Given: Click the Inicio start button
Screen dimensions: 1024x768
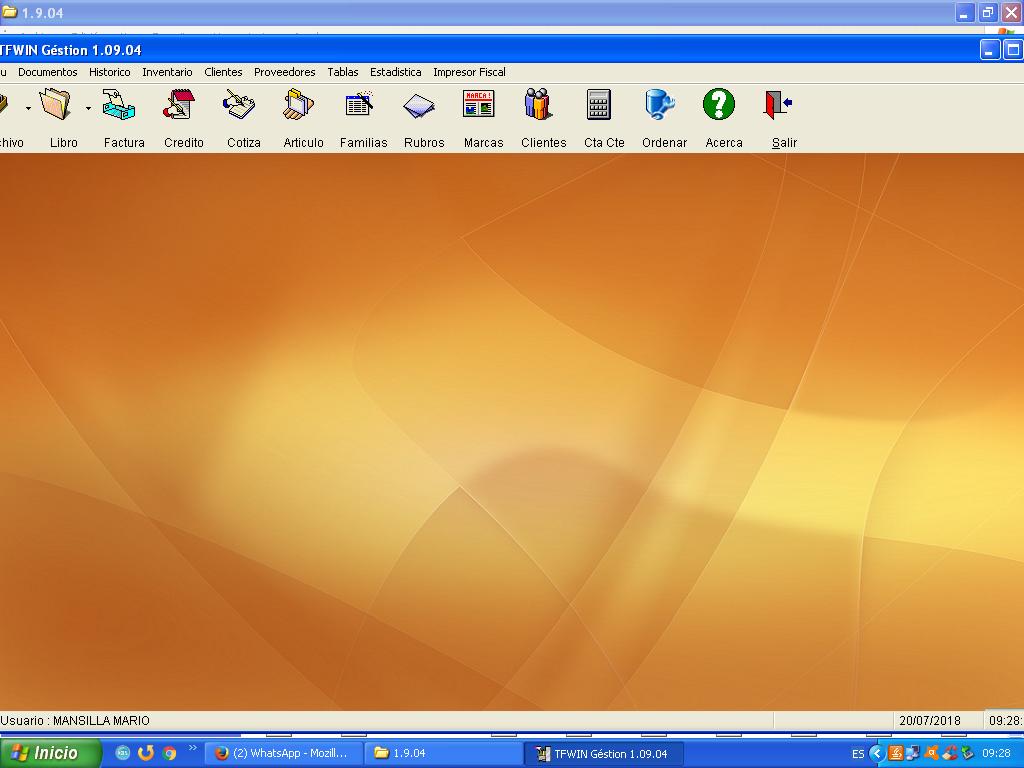Looking at the screenshot, I should [x=51, y=753].
